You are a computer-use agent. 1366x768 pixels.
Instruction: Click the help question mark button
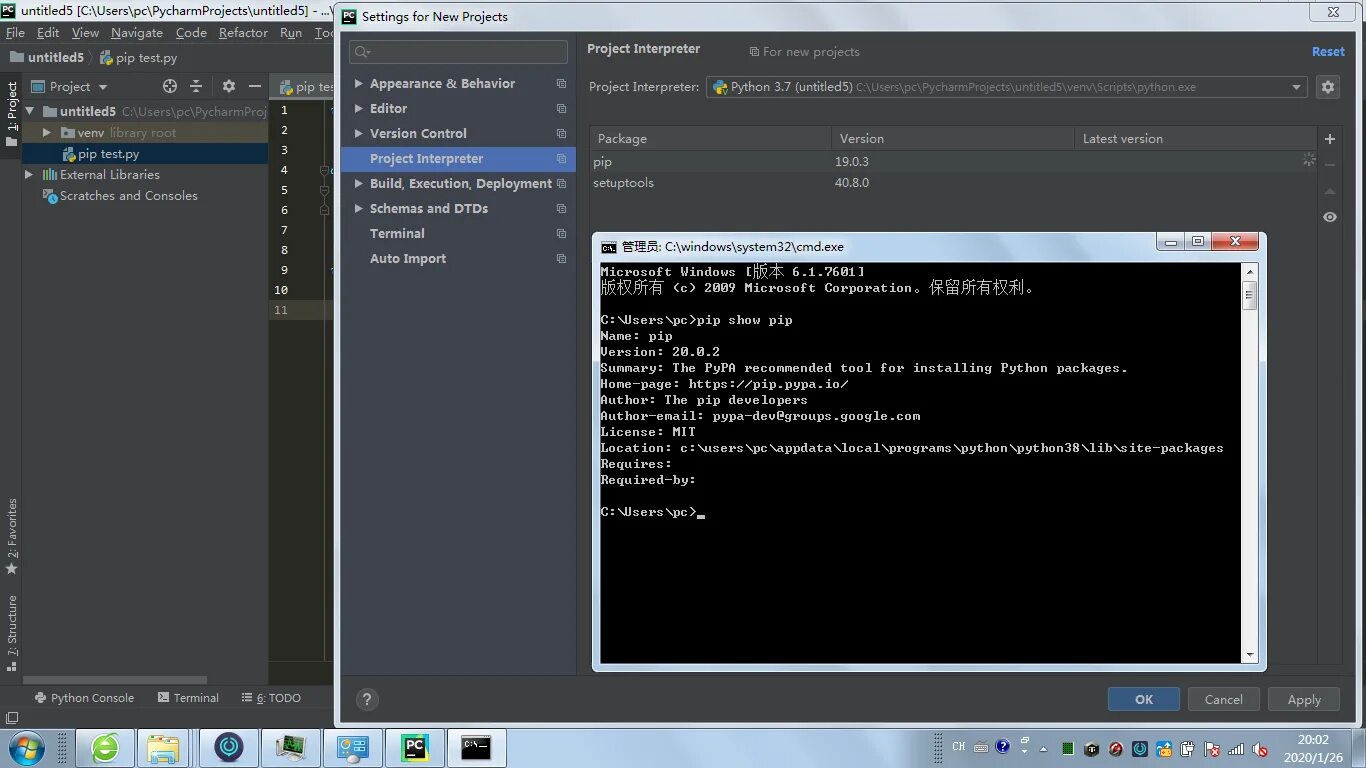[367, 700]
